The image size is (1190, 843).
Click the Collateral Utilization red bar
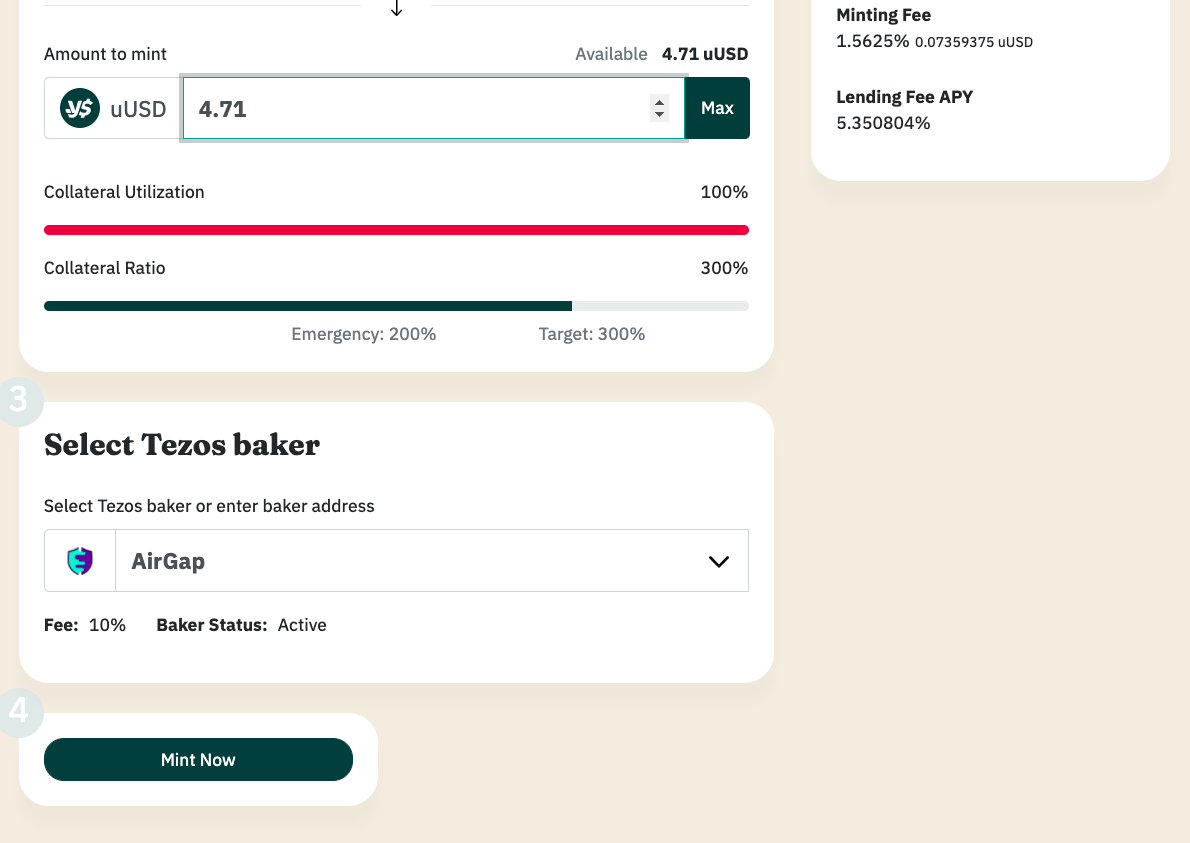click(x=396, y=229)
